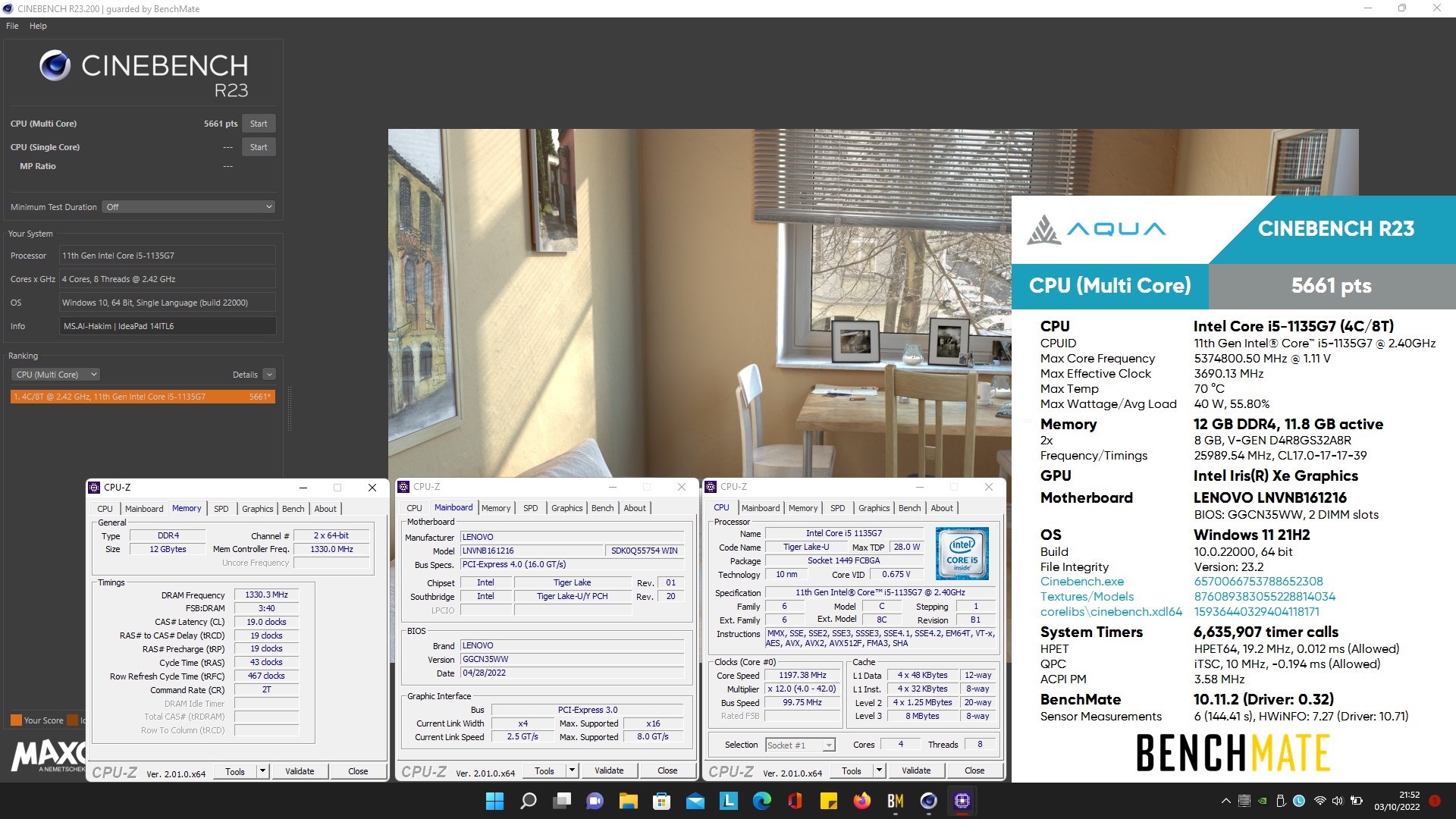The width and height of the screenshot is (1456, 819).
Task: Open volume speaker tray icon
Action: 1338,801
